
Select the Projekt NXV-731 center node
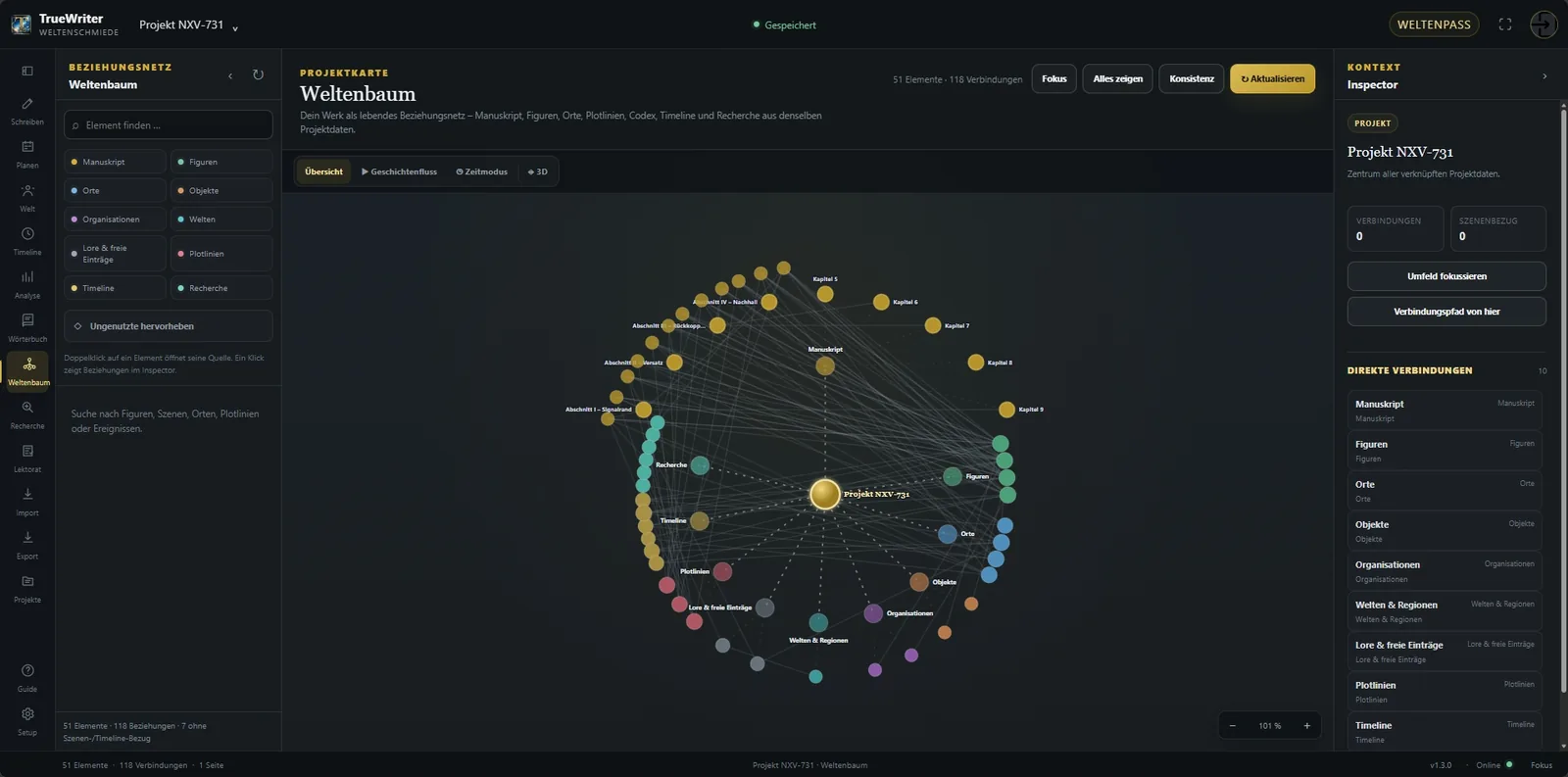coord(825,494)
